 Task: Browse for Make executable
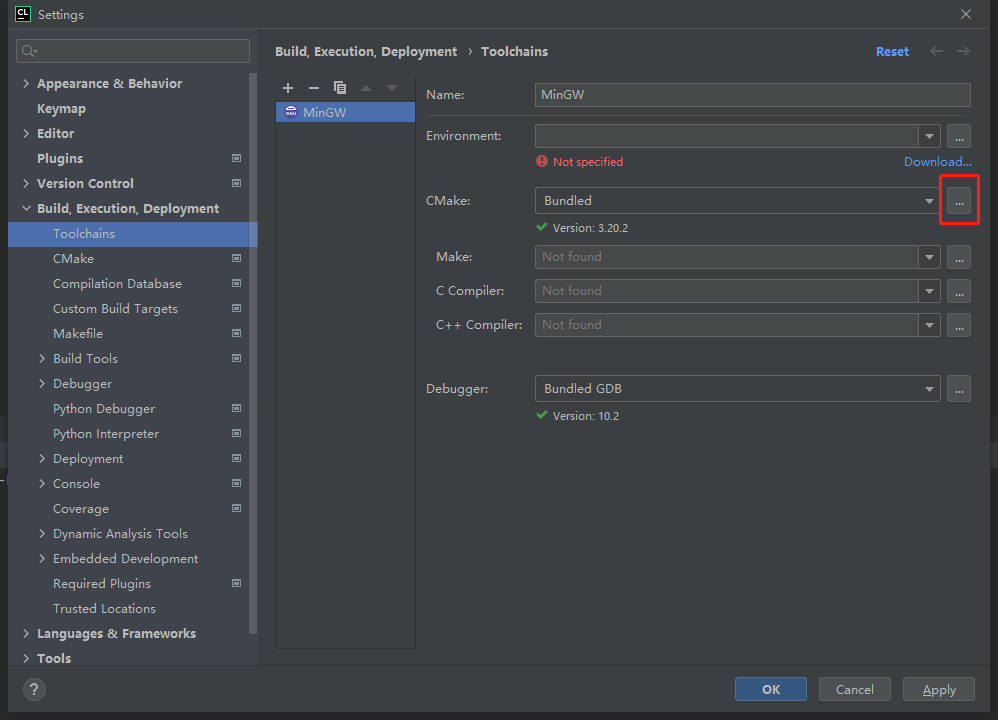pyautogui.click(x=959, y=257)
